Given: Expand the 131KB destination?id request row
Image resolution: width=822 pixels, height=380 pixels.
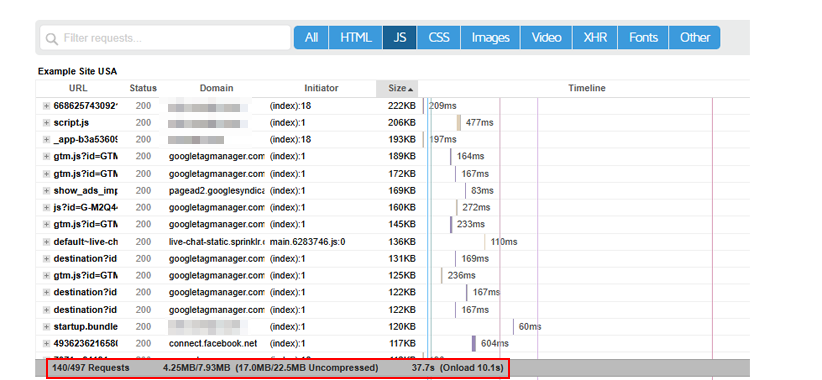Looking at the screenshot, I should point(47,258).
